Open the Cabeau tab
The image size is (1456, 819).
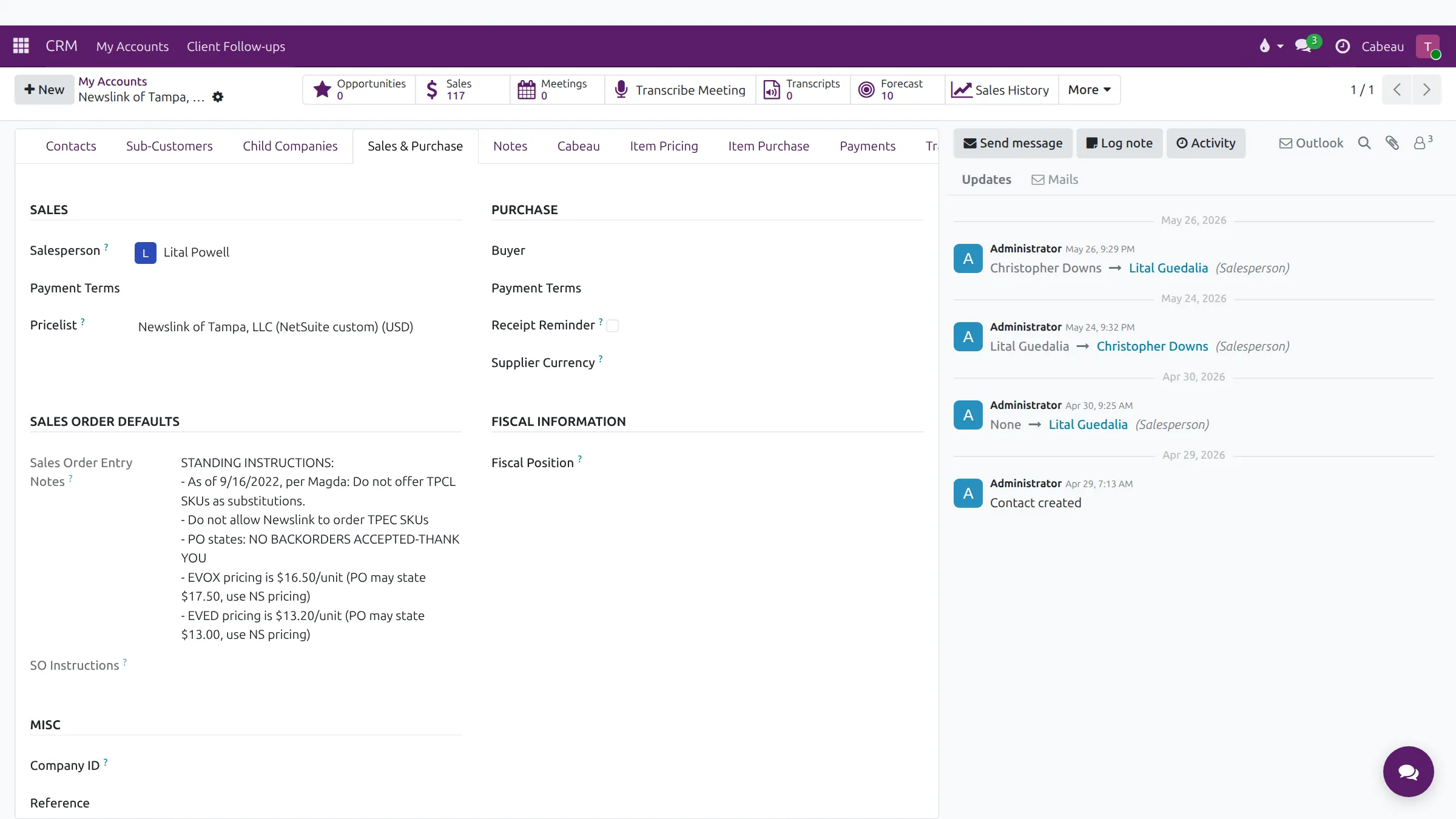pyautogui.click(x=579, y=146)
